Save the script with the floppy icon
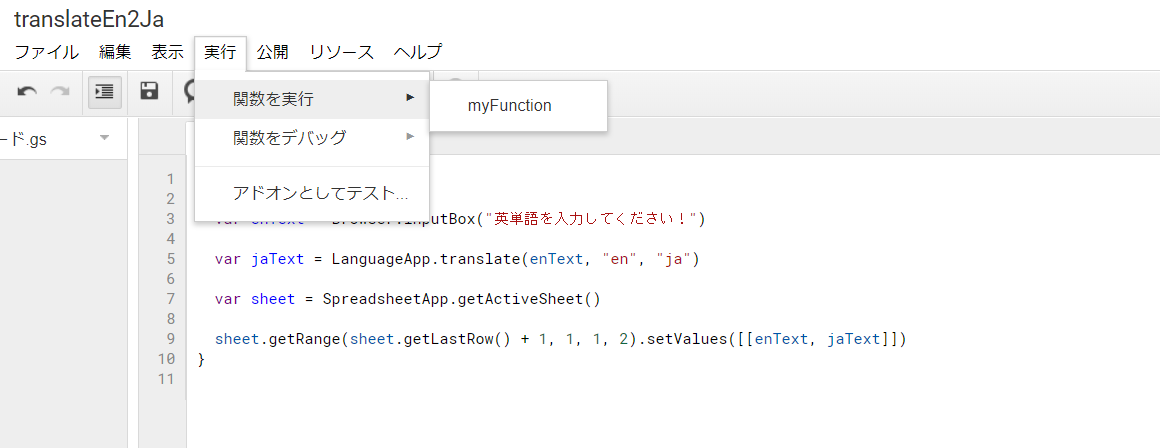Screen dimensions: 1160x448 click(x=149, y=91)
